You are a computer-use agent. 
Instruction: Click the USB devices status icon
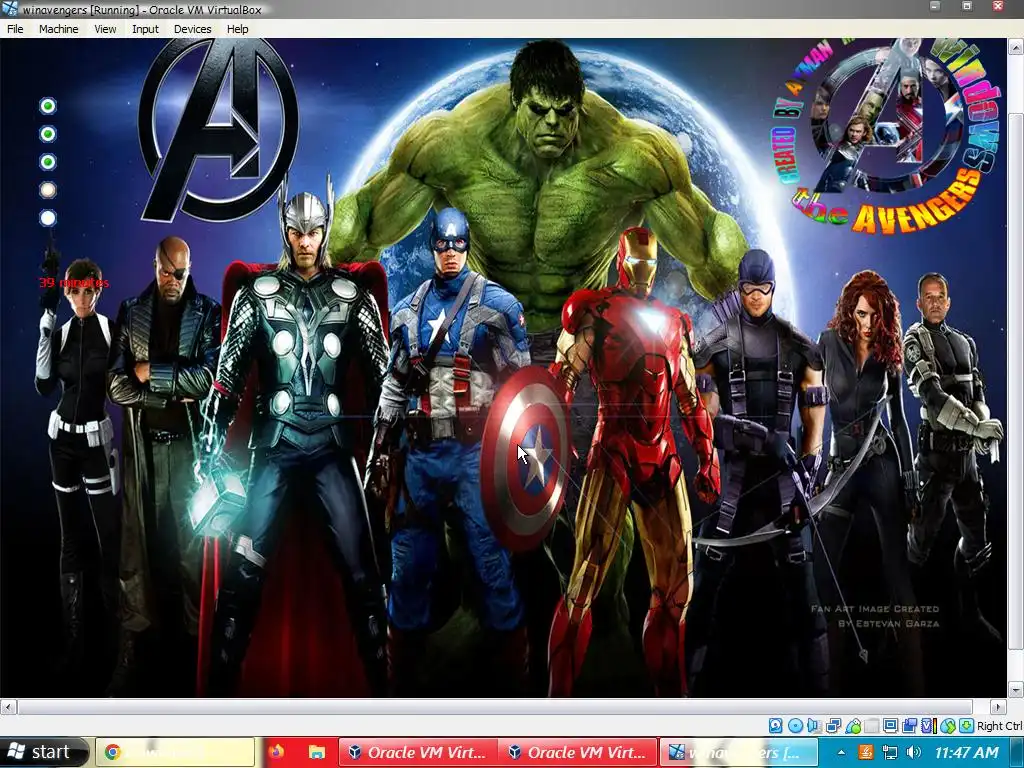tap(853, 726)
